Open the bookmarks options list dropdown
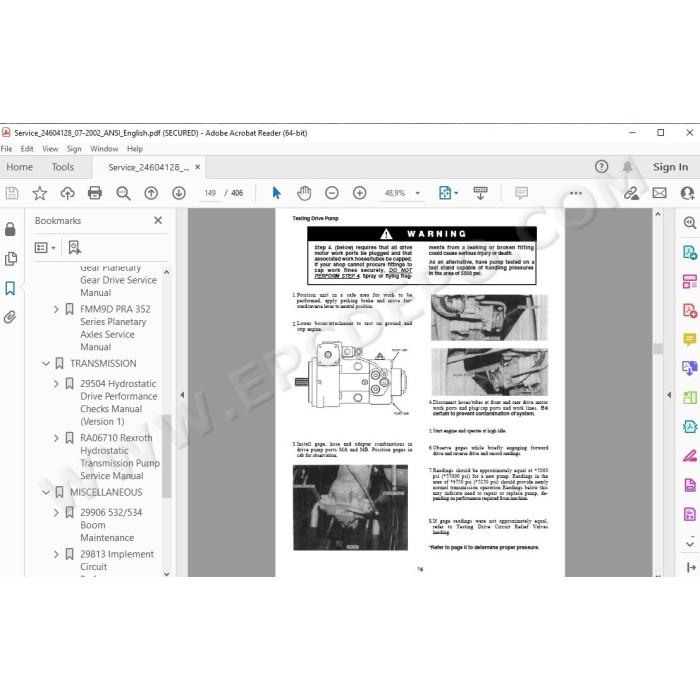 [45, 247]
